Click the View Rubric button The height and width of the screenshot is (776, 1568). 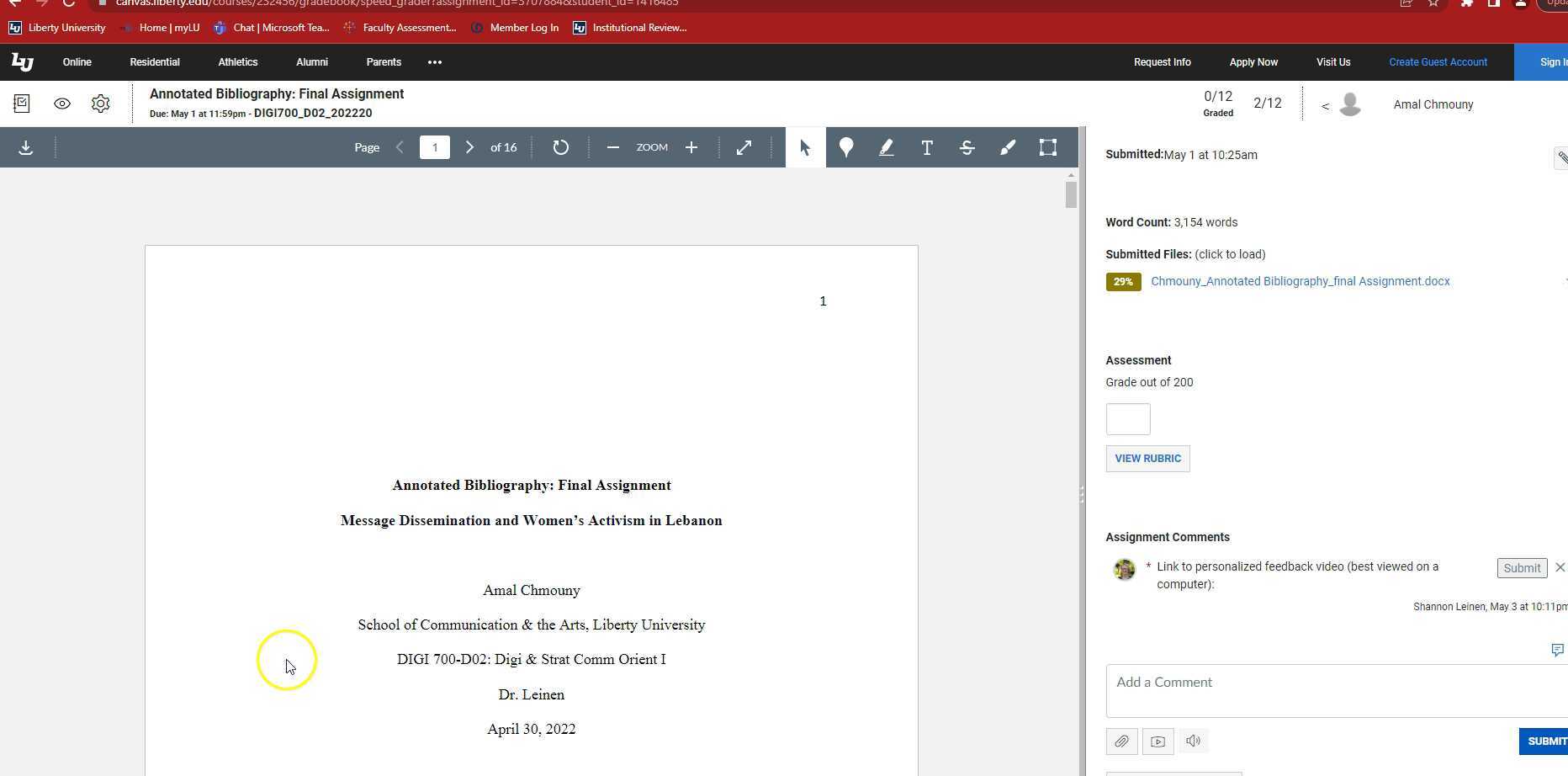point(1147,459)
